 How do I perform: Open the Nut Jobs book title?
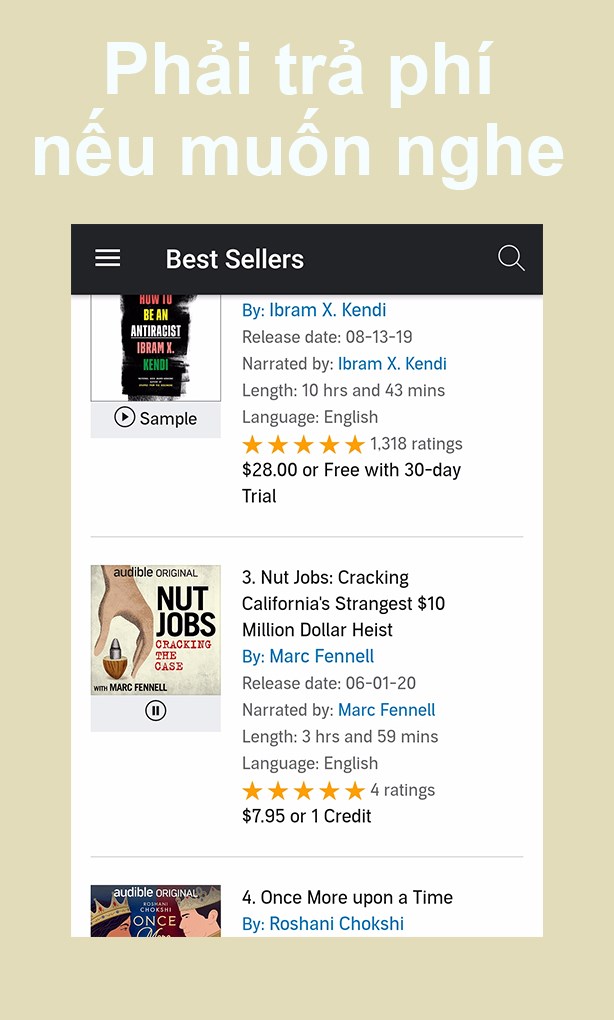coord(342,604)
